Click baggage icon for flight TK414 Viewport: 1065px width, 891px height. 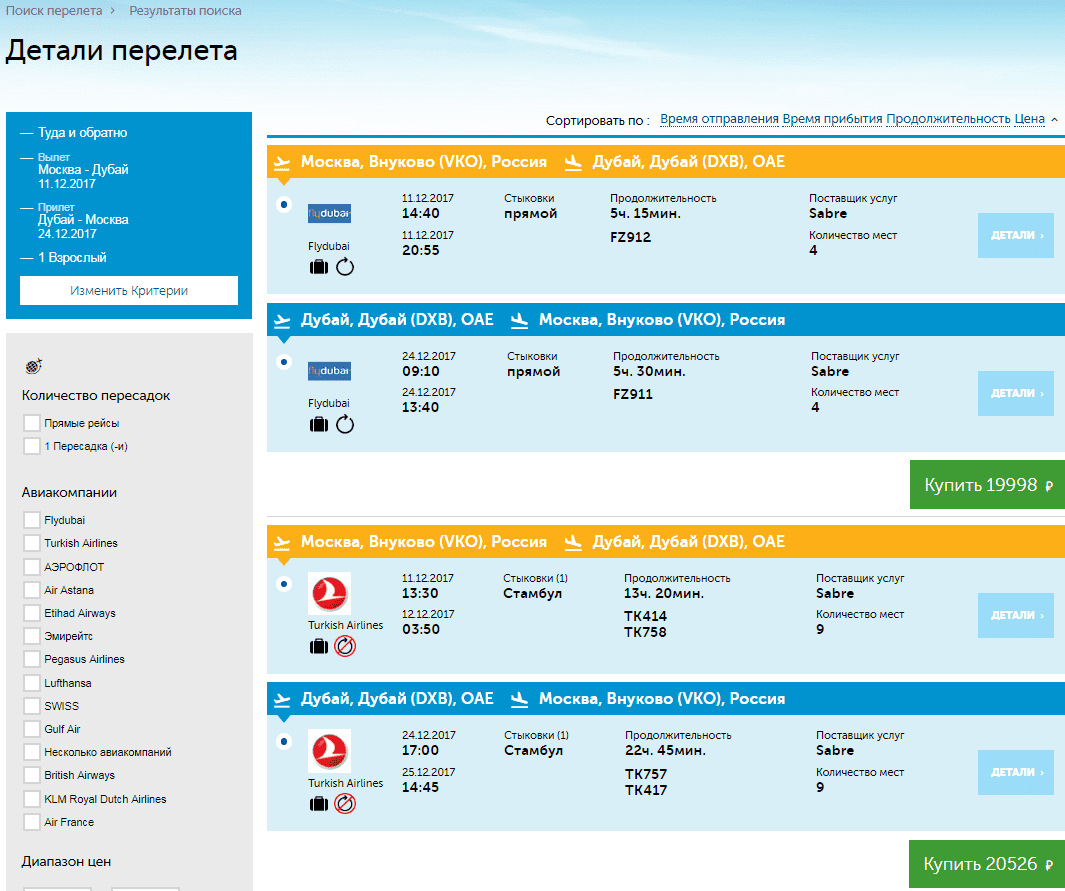(319, 647)
